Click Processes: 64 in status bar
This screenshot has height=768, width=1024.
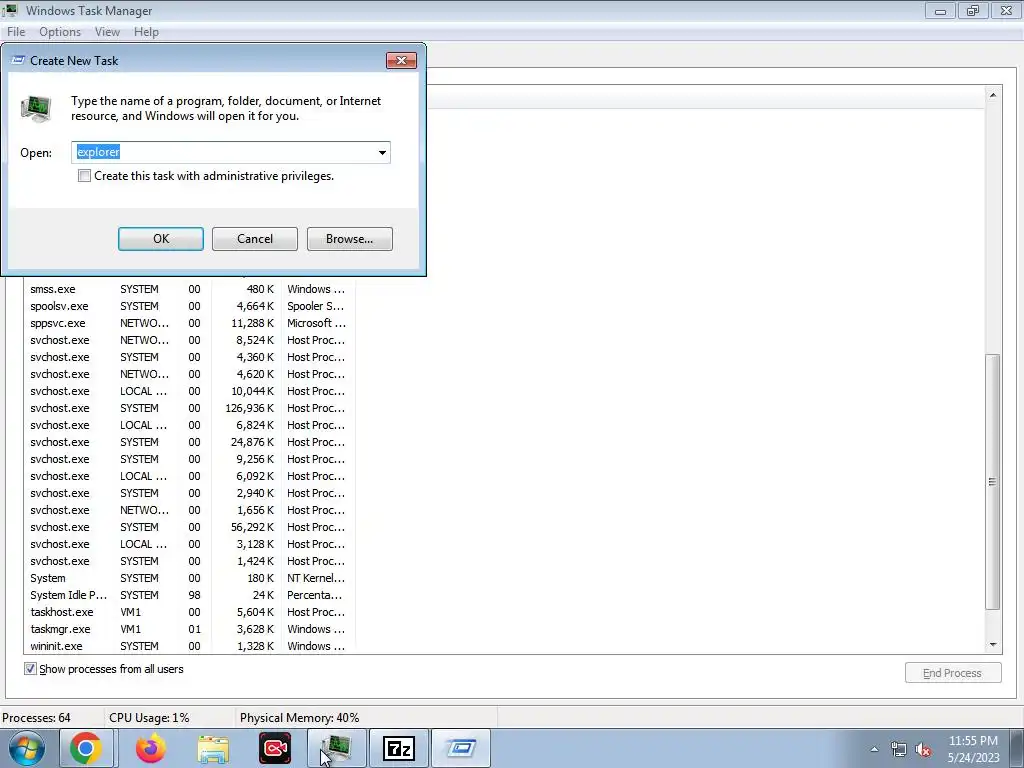[37, 718]
